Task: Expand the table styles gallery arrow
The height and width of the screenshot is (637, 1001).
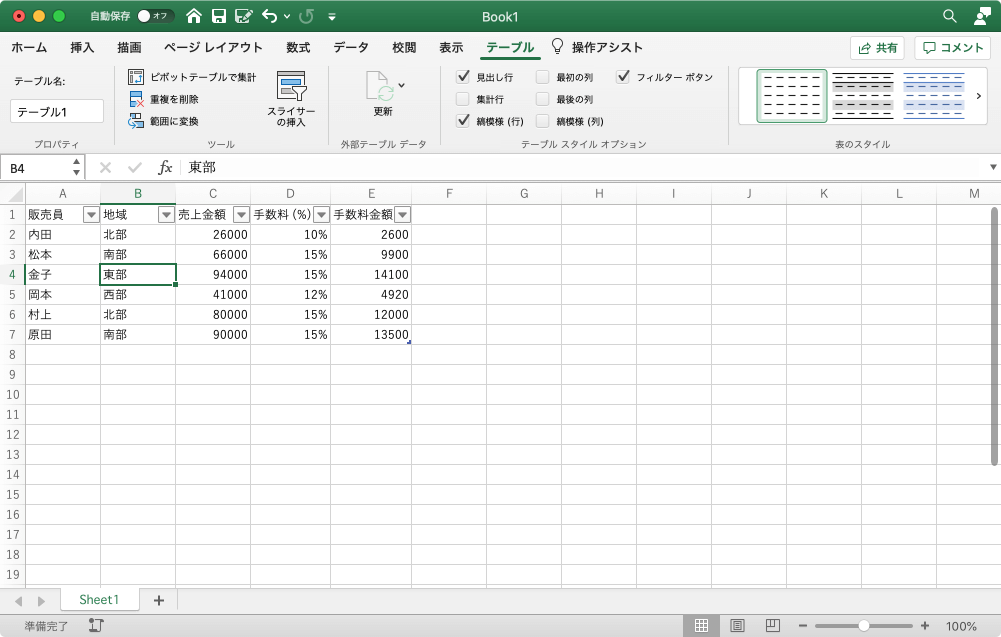Action: pyautogui.click(x=979, y=96)
